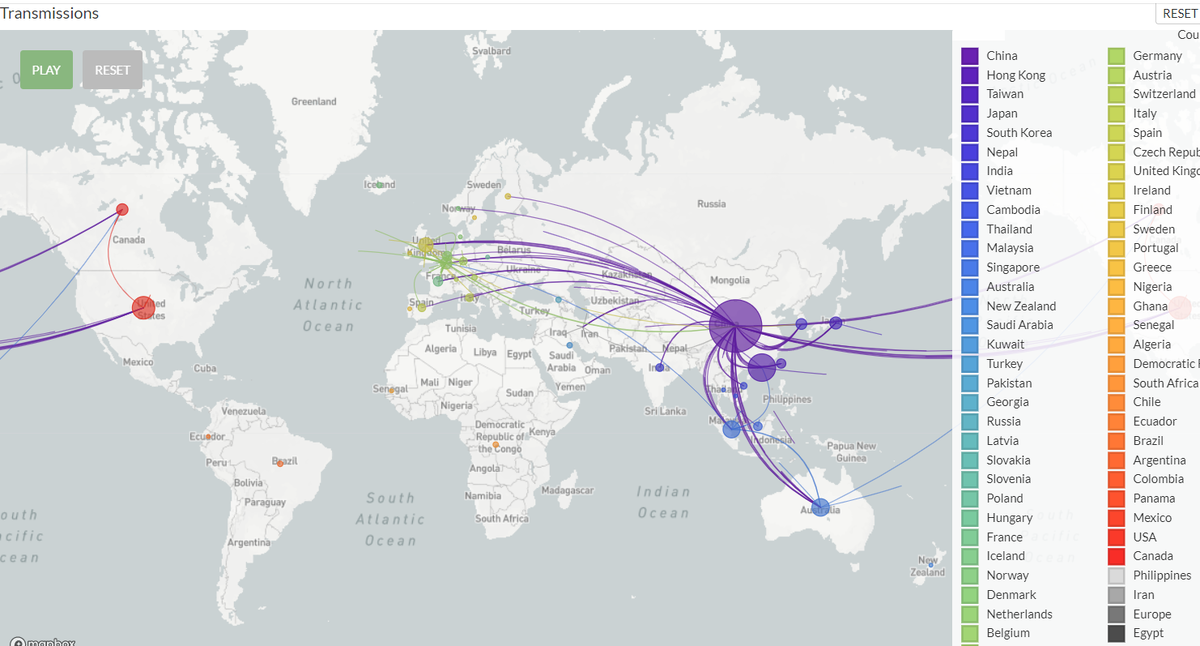Click Slovenia legend entry
Viewport: 1200px width, 646px height.
pyautogui.click(x=1008, y=479)
